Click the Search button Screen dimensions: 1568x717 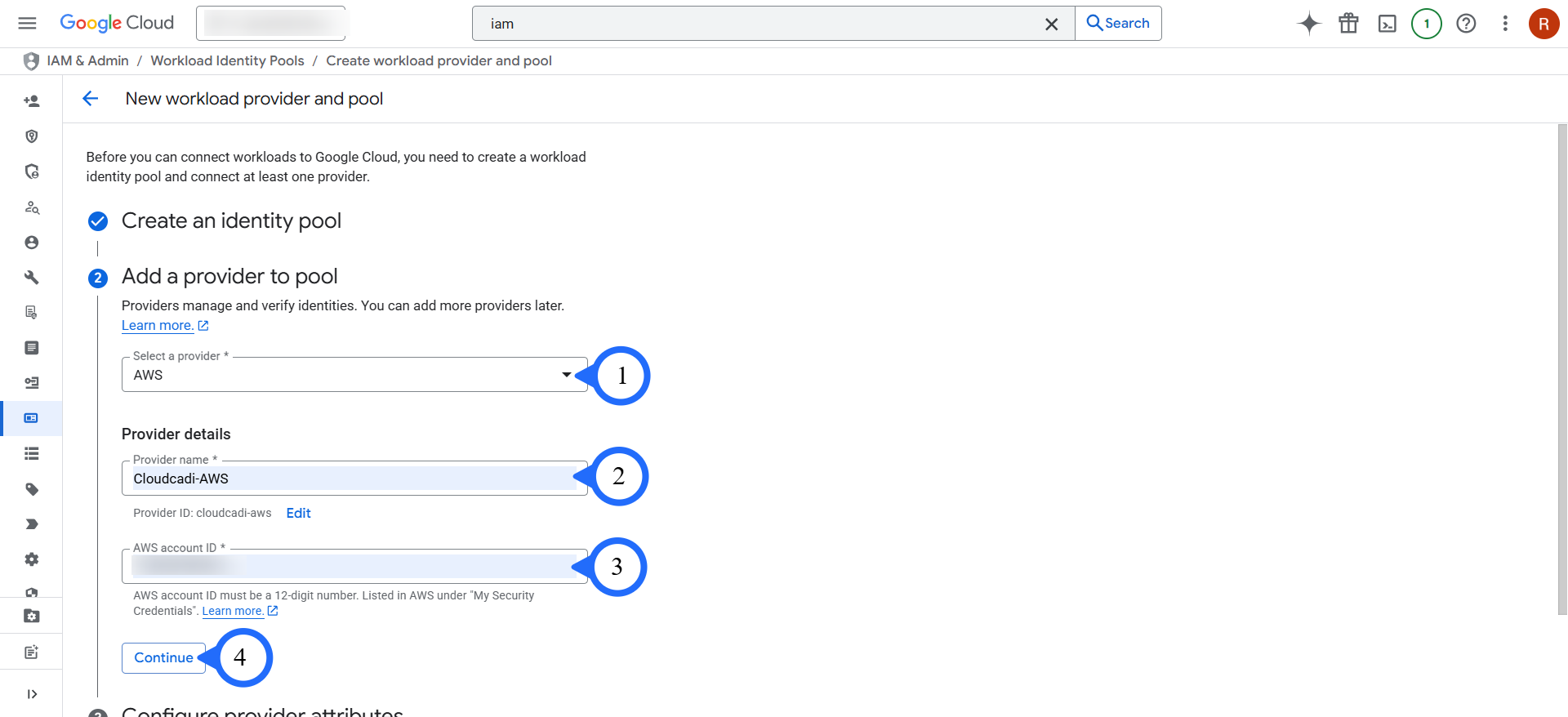click(1117, 24)
